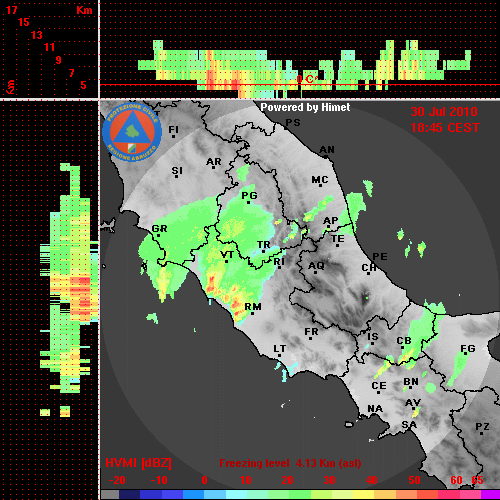Click the '40' dBZ scale label
The height and width of the screenshot is (500, 500).
tap(372, 480)
